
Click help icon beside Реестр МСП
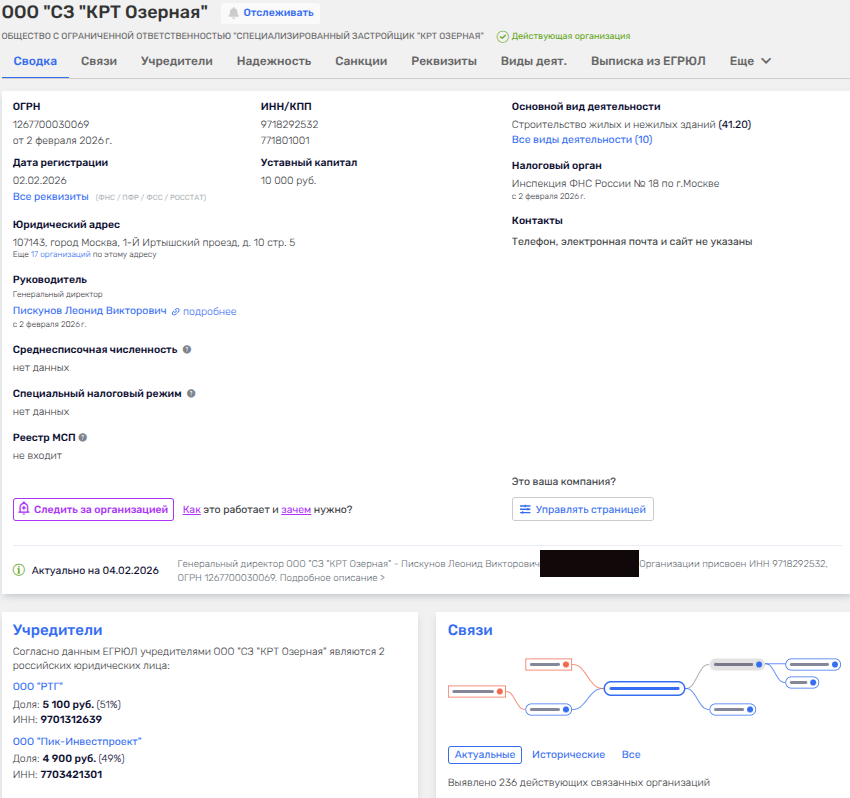83,437
